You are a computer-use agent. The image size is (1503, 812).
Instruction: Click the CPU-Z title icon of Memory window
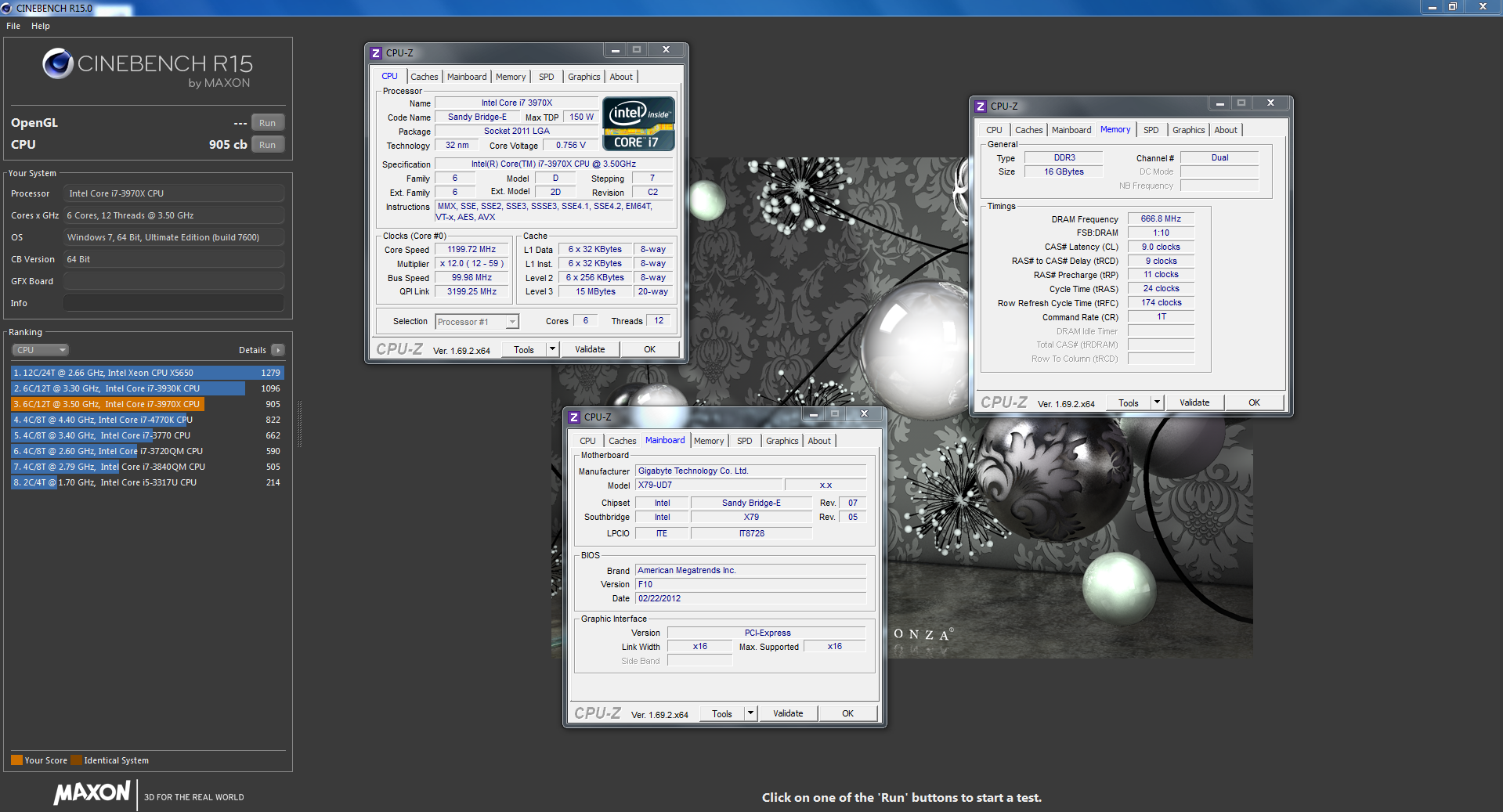pyautogui.click(x=981, y=106)
